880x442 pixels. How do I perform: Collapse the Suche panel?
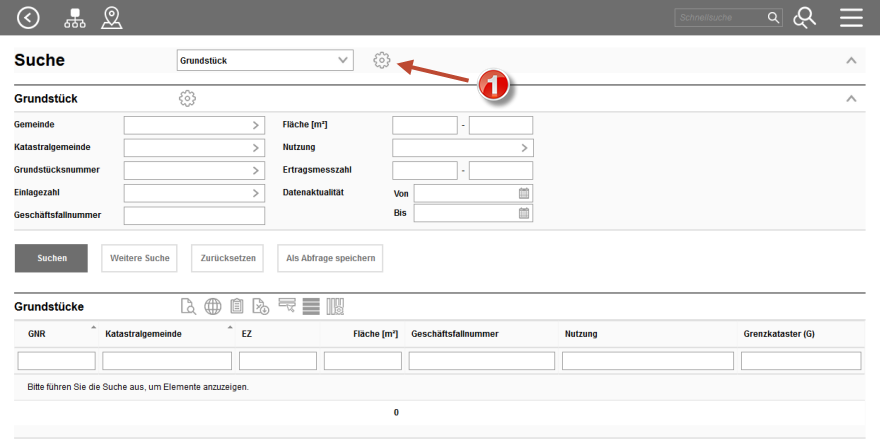coord(851,61)
